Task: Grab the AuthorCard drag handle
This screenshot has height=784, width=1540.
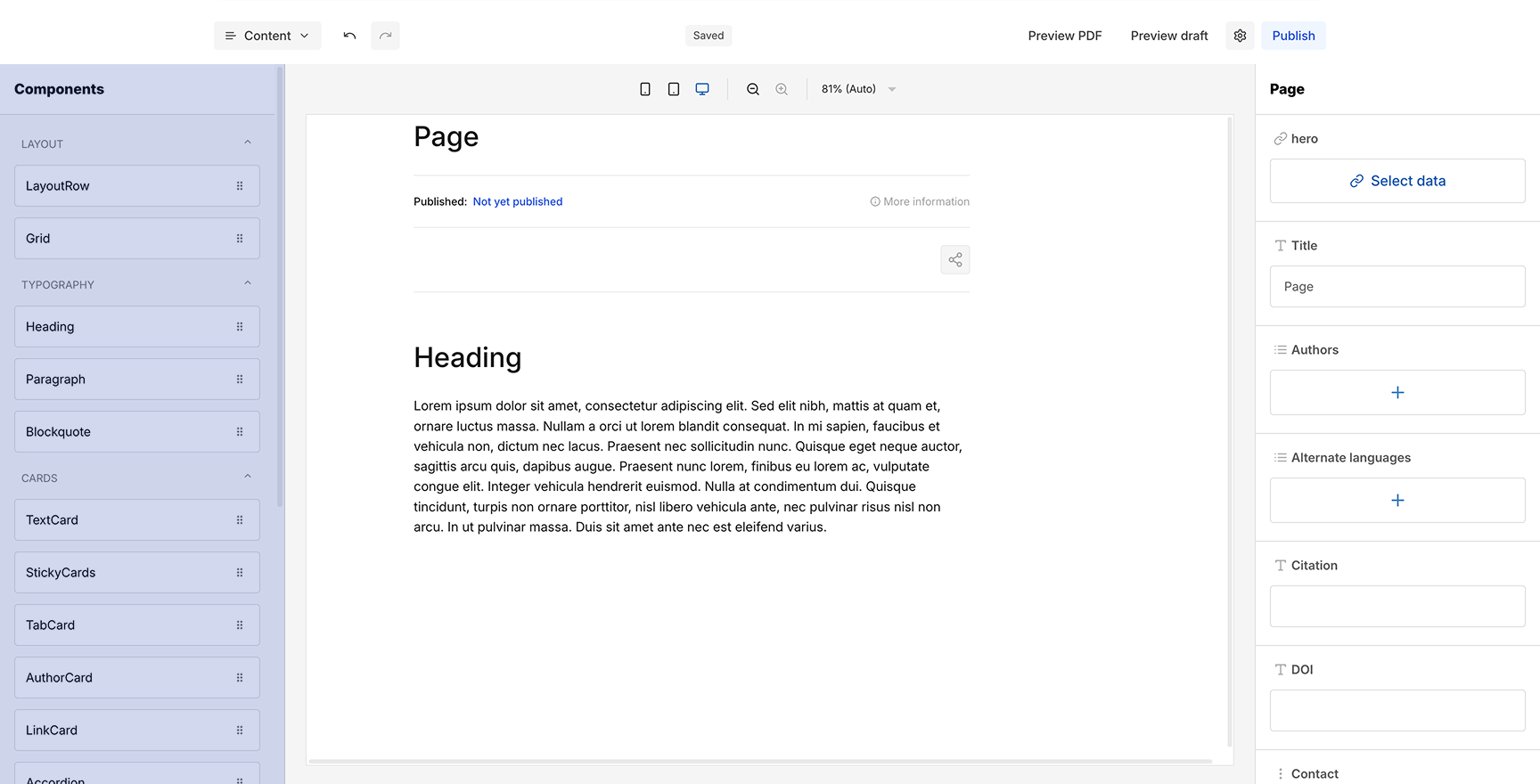Action: [240, 678]
